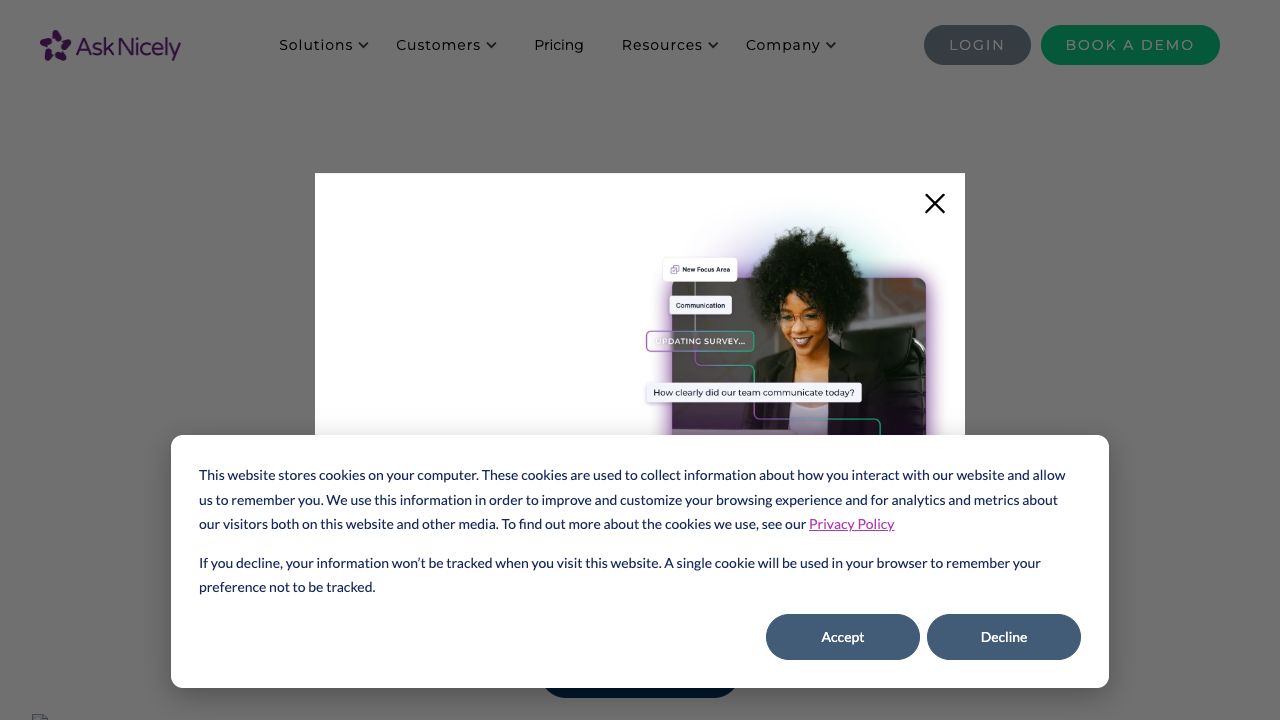Select the Solutions menu label
Screen dimensions: 1280x720
(316, 45)
